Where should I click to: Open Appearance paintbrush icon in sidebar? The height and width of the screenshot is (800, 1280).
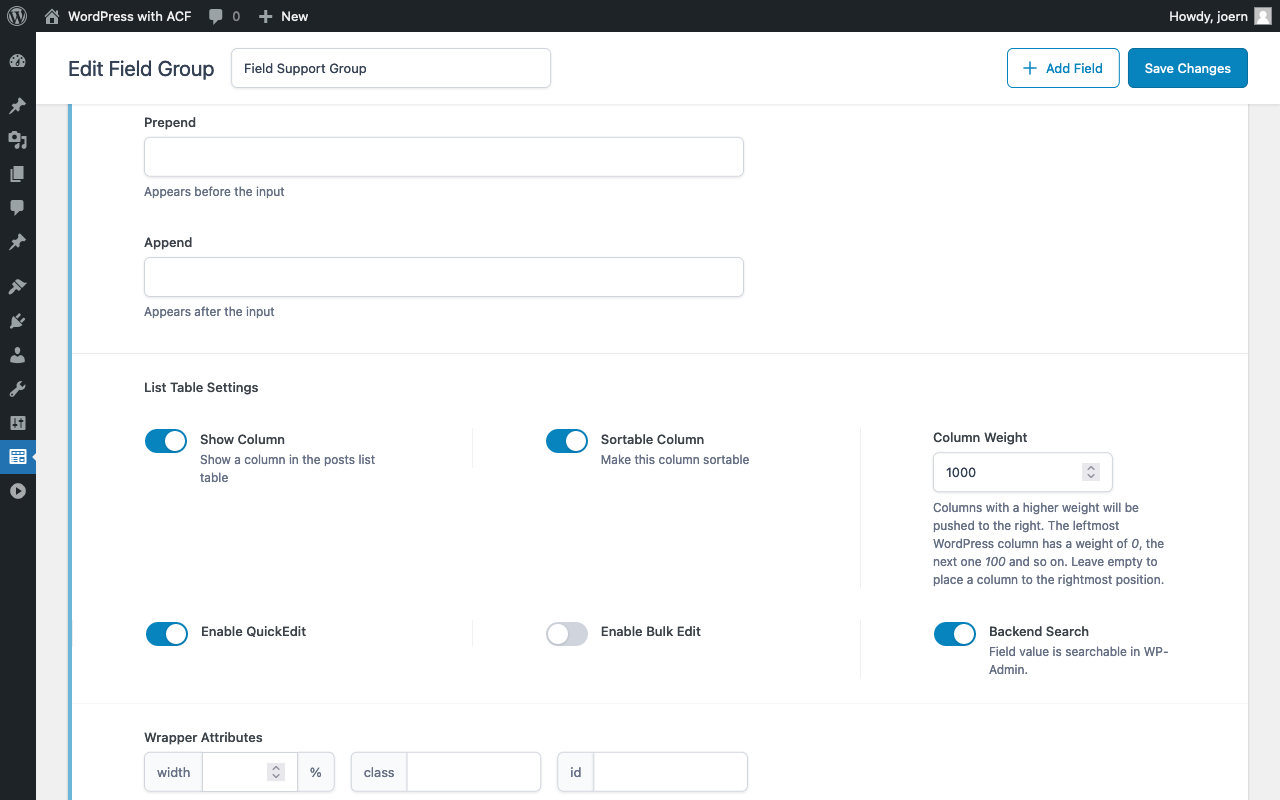pos(17,287)
